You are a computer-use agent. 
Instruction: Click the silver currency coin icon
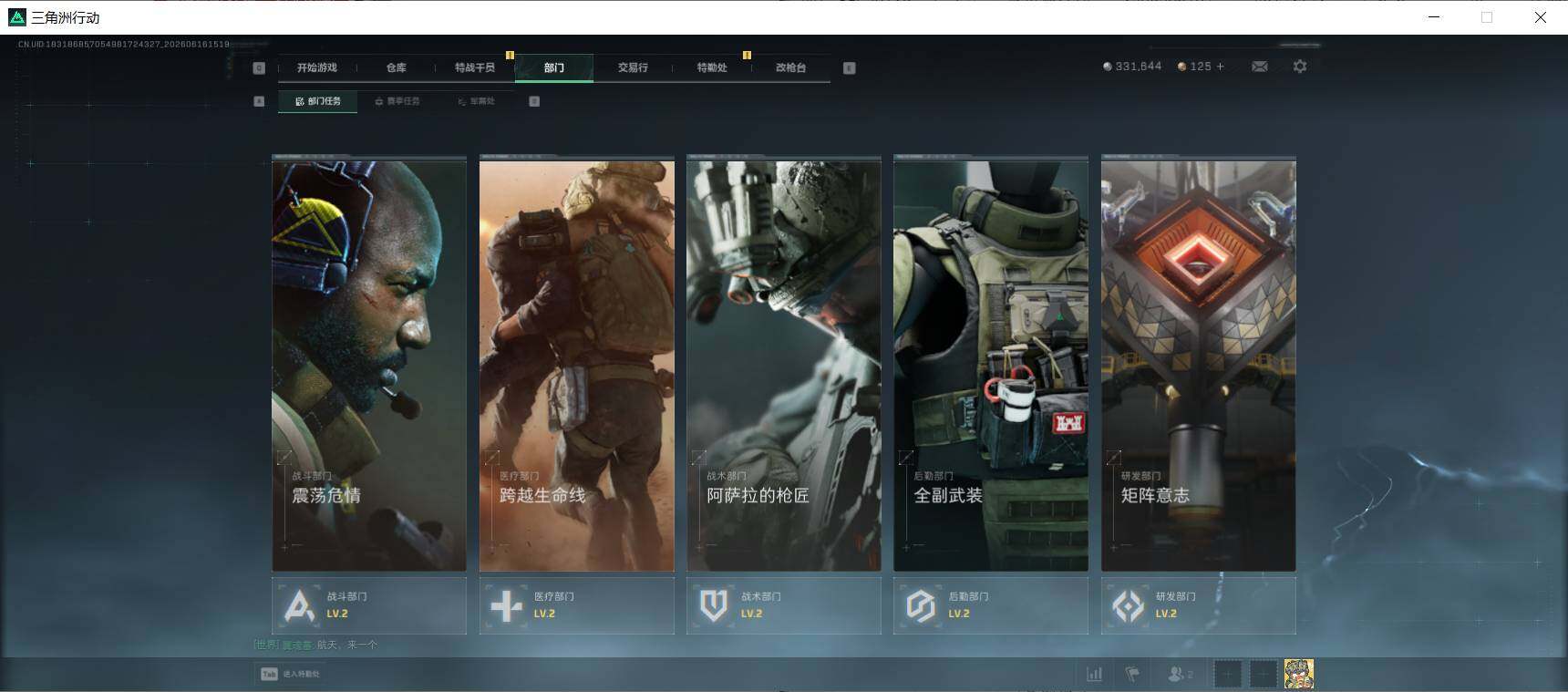[1108, 67]
